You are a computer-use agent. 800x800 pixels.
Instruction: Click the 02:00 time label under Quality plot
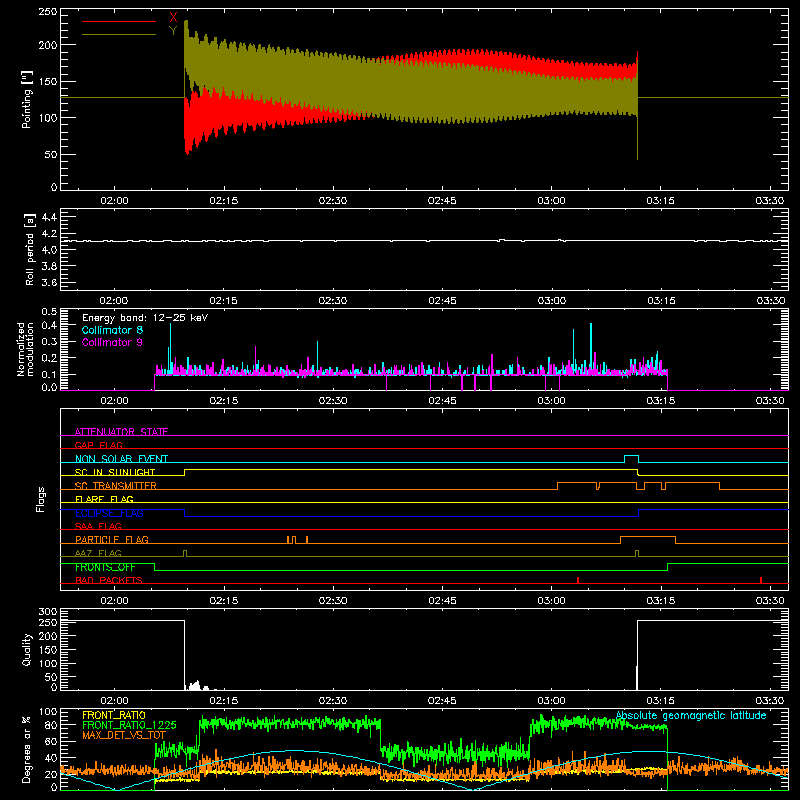114,701
